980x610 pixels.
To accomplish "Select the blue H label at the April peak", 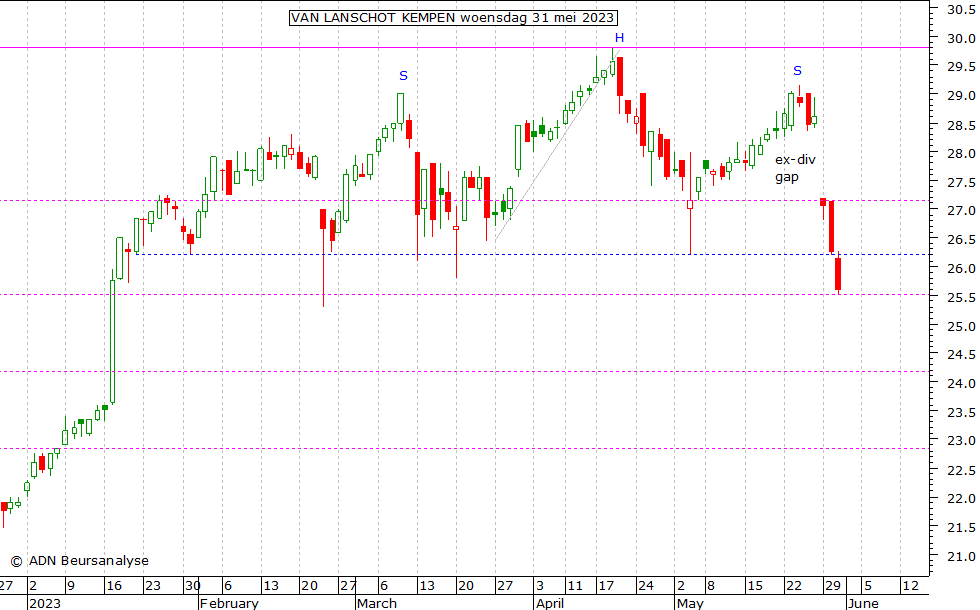I will (x=619, y=38).
